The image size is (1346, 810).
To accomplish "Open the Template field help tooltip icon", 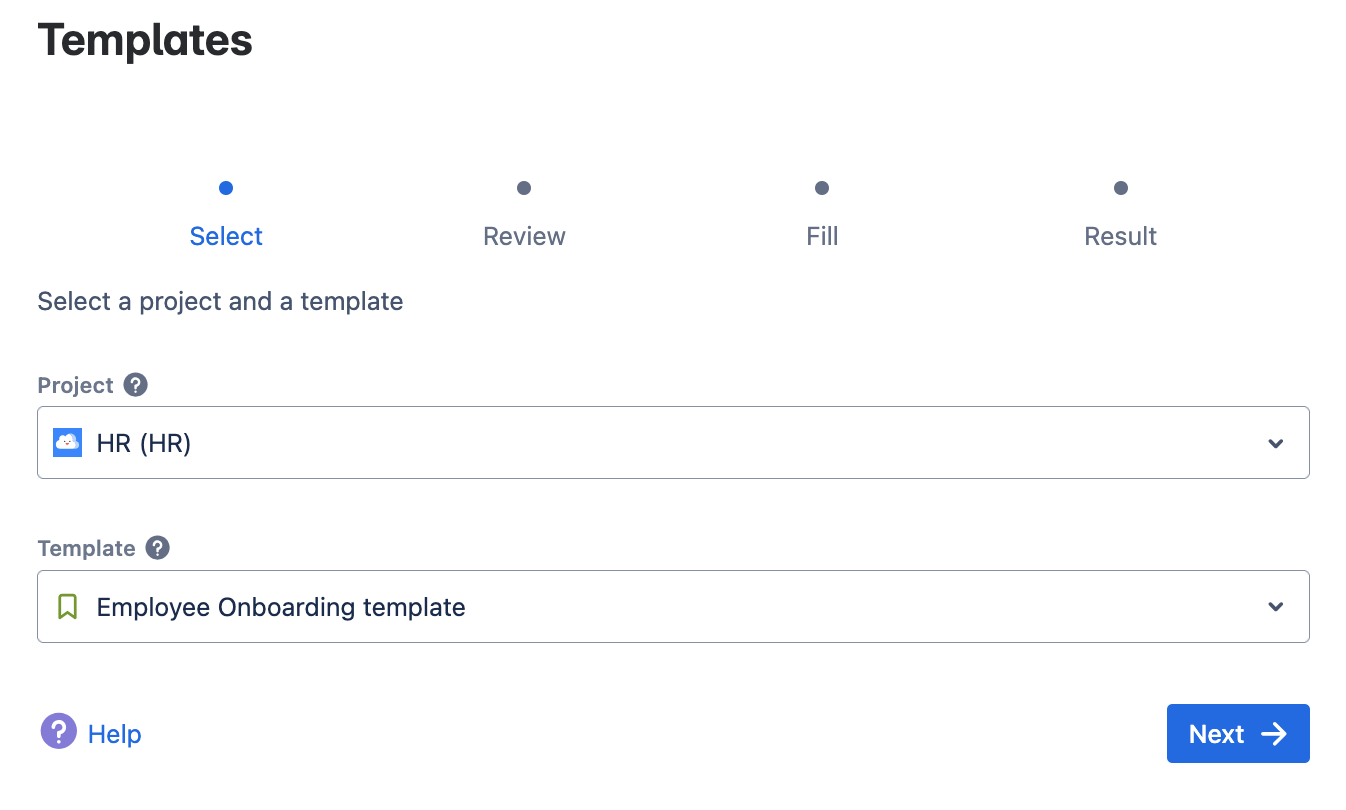I will point(158,548).
